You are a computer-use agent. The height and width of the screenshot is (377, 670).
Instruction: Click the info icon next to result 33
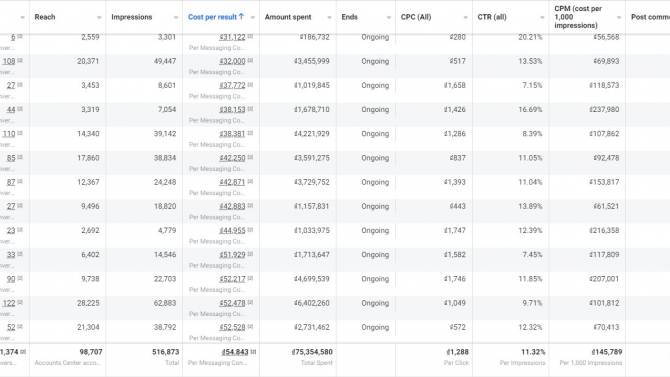pos(20,254)
